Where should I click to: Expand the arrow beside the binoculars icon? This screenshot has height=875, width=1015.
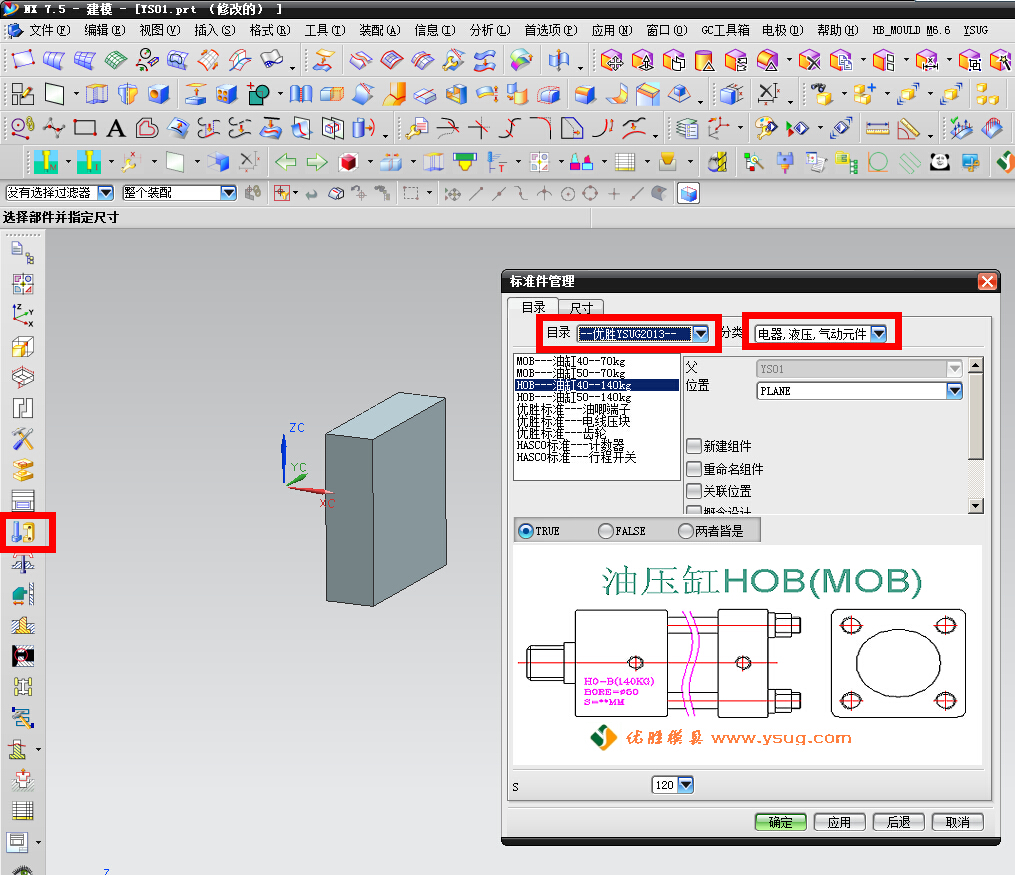[844, 94]
